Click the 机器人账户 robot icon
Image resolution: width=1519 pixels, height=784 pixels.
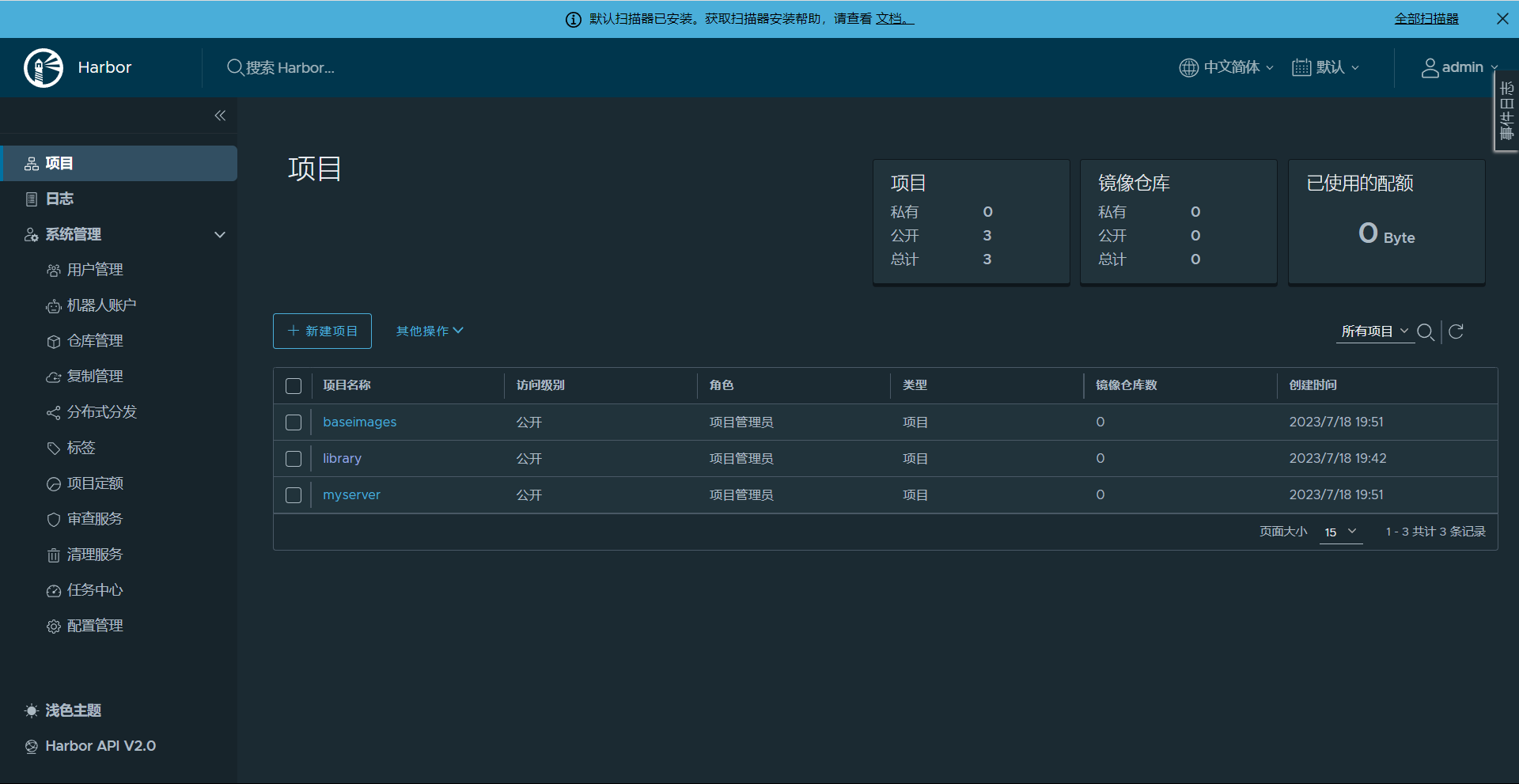point(54,306)
